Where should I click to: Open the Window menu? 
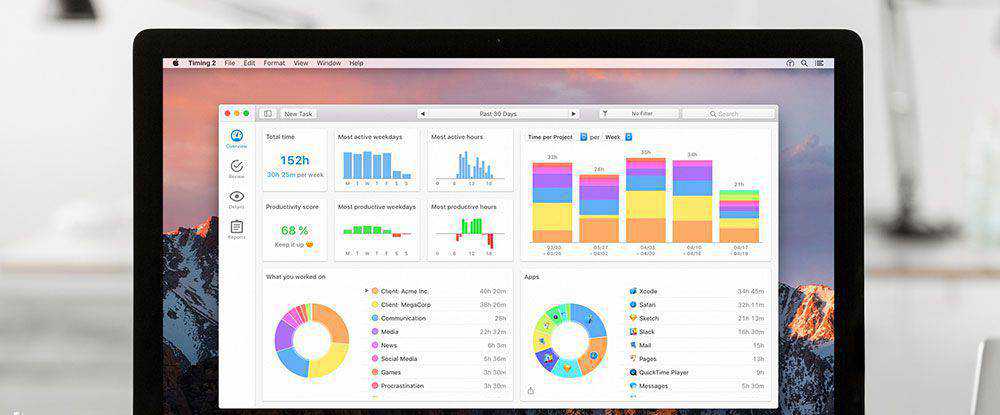pyautogui.click(x=328, y=63)
